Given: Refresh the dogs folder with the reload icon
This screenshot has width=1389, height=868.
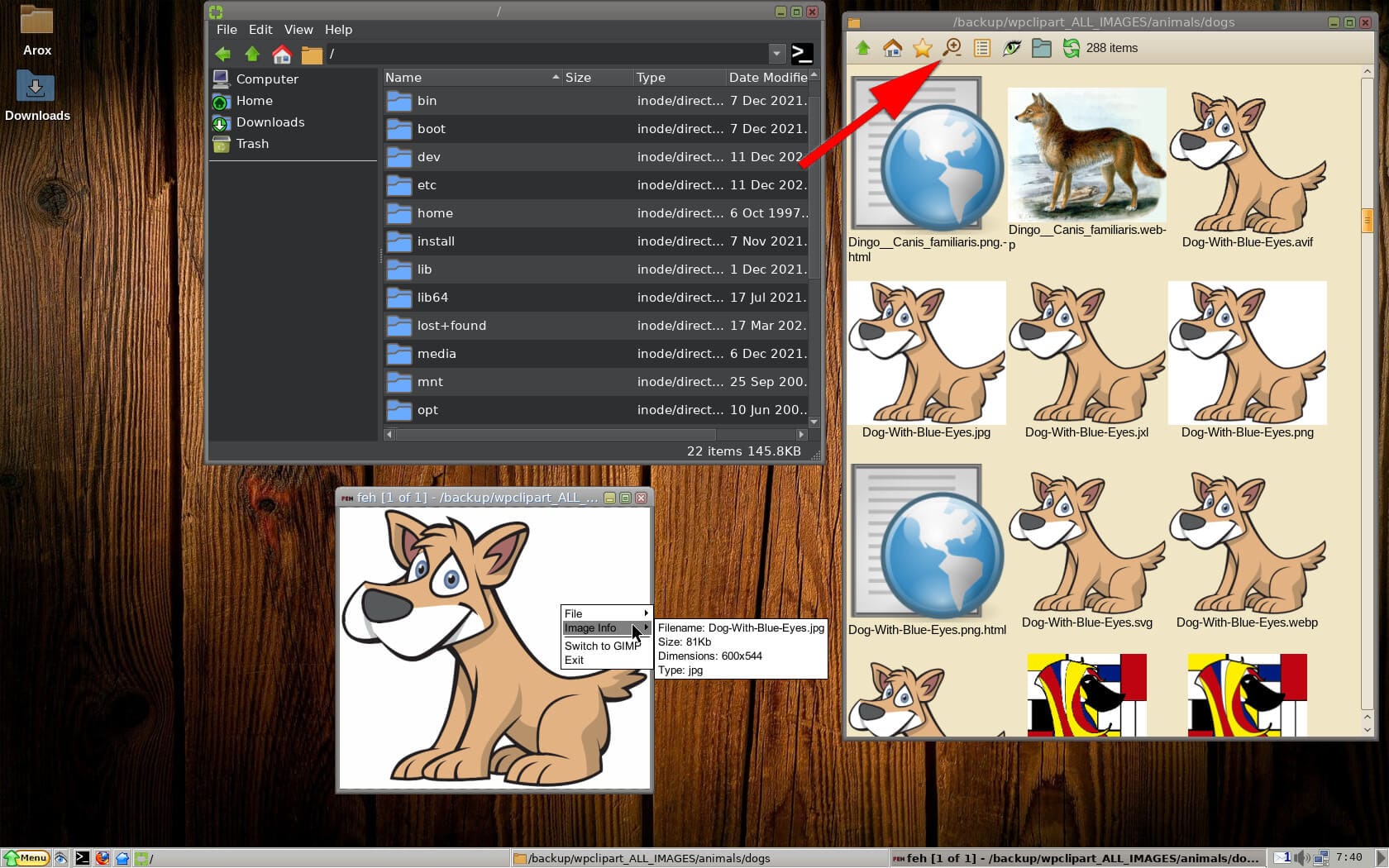Looking at the screenshot, I should point(1071,48).
